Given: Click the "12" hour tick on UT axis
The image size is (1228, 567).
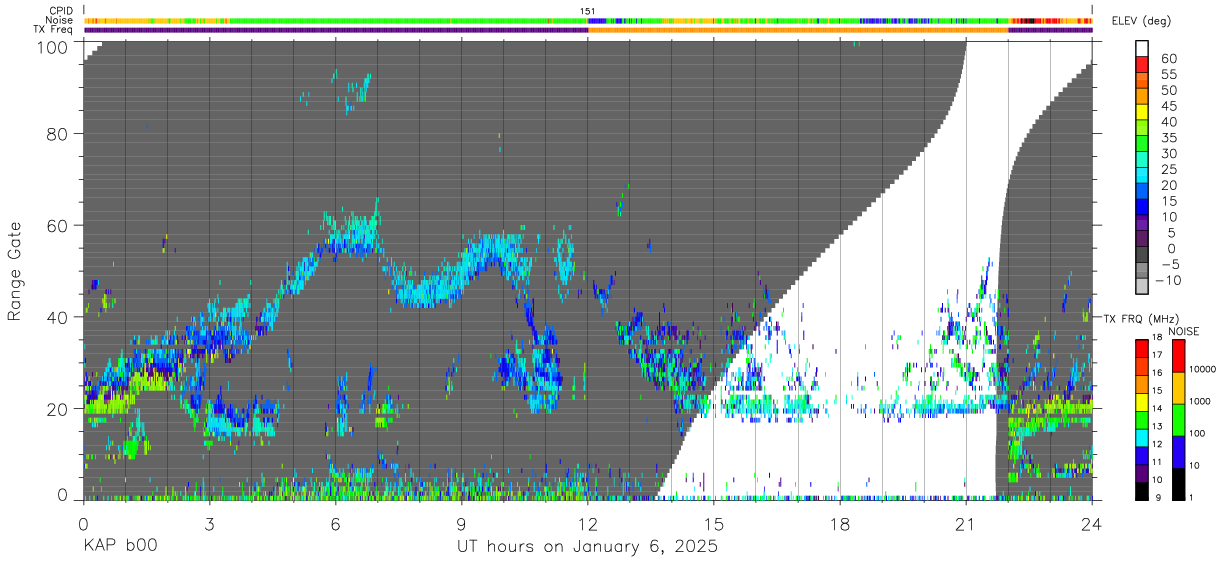Looking at the screenshot, I should (588, 523).
